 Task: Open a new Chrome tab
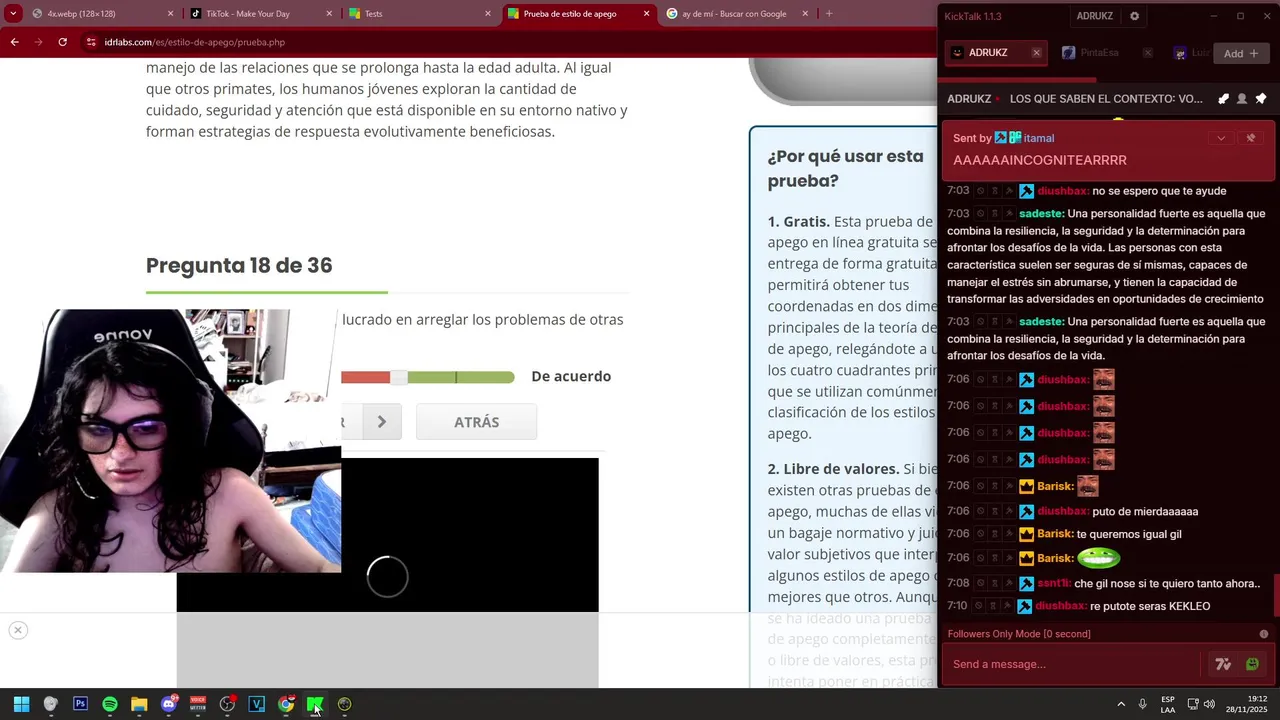tap(829, 14)
